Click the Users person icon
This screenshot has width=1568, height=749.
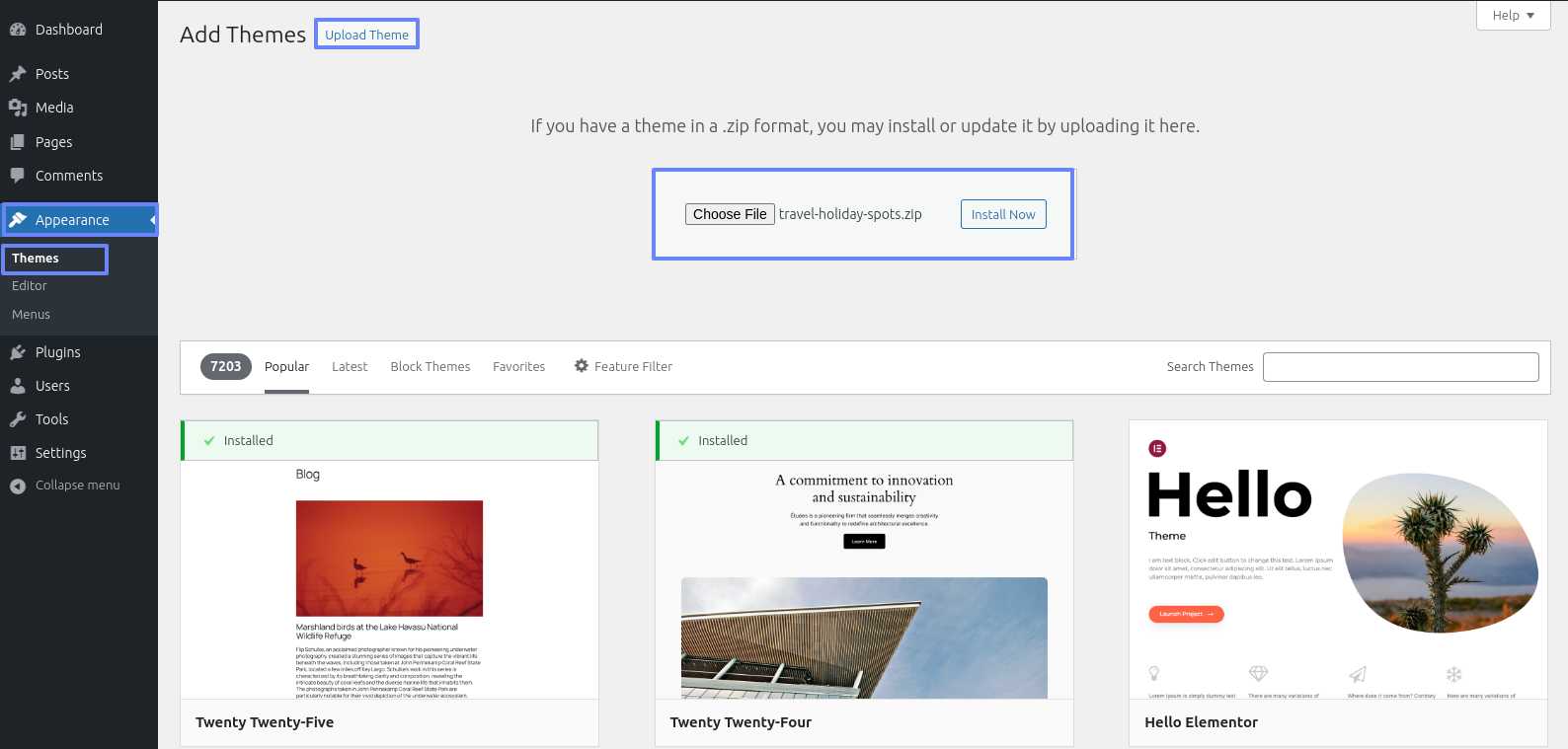(x=18, y=386)
